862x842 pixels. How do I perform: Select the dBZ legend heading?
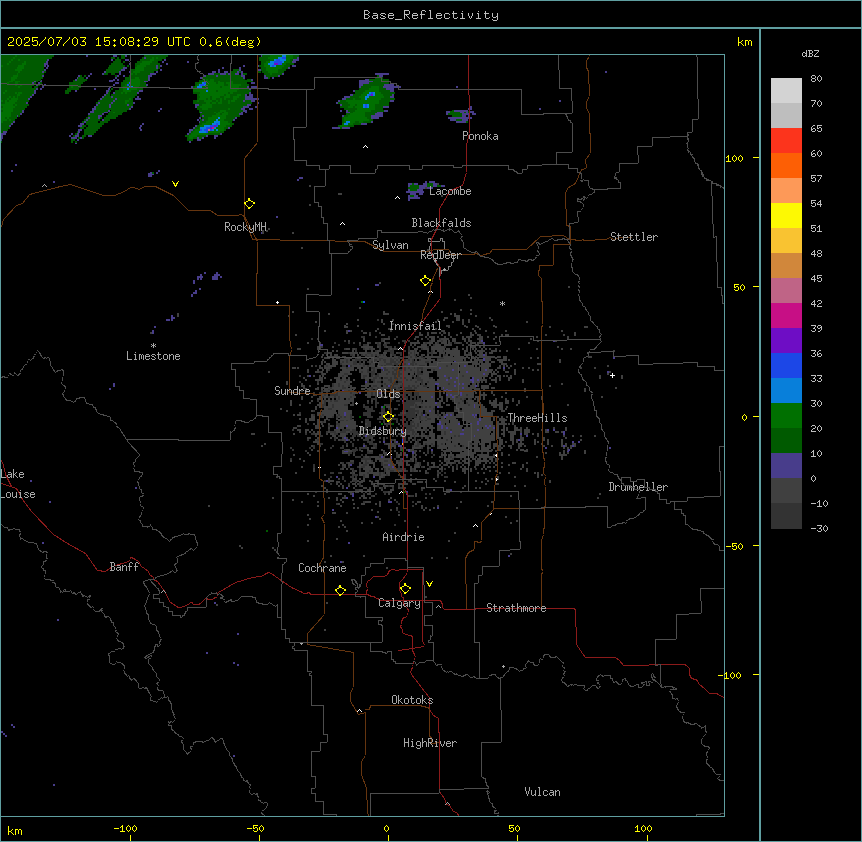[810, 54]
